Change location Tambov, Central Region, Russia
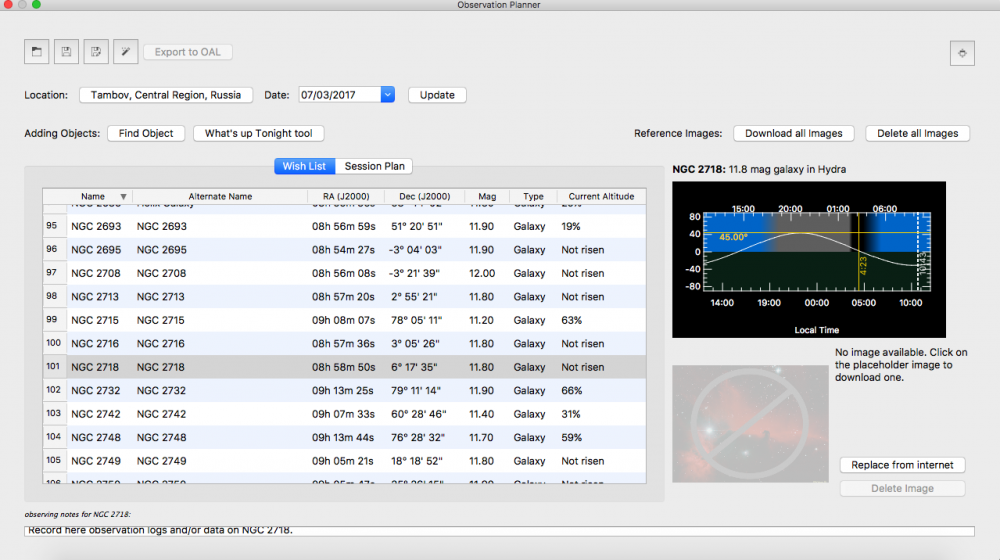Screen dimensions: 1000x560 pyautogui.click(x=166, y=95)
